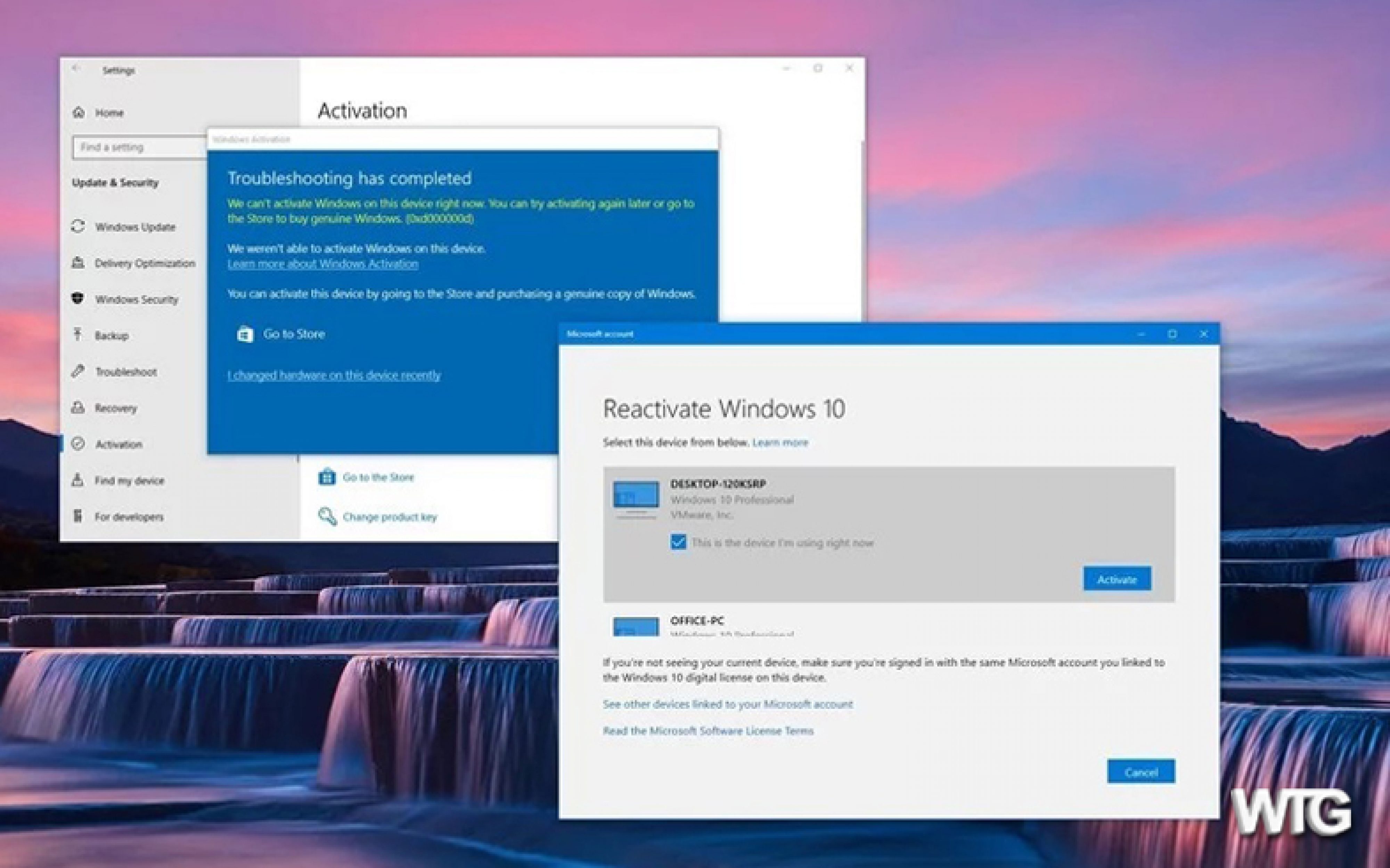Image resolution: width=1390 pixels, height=868 pixels.
Task: Open the Troubleshoot section
Action: 126,372
